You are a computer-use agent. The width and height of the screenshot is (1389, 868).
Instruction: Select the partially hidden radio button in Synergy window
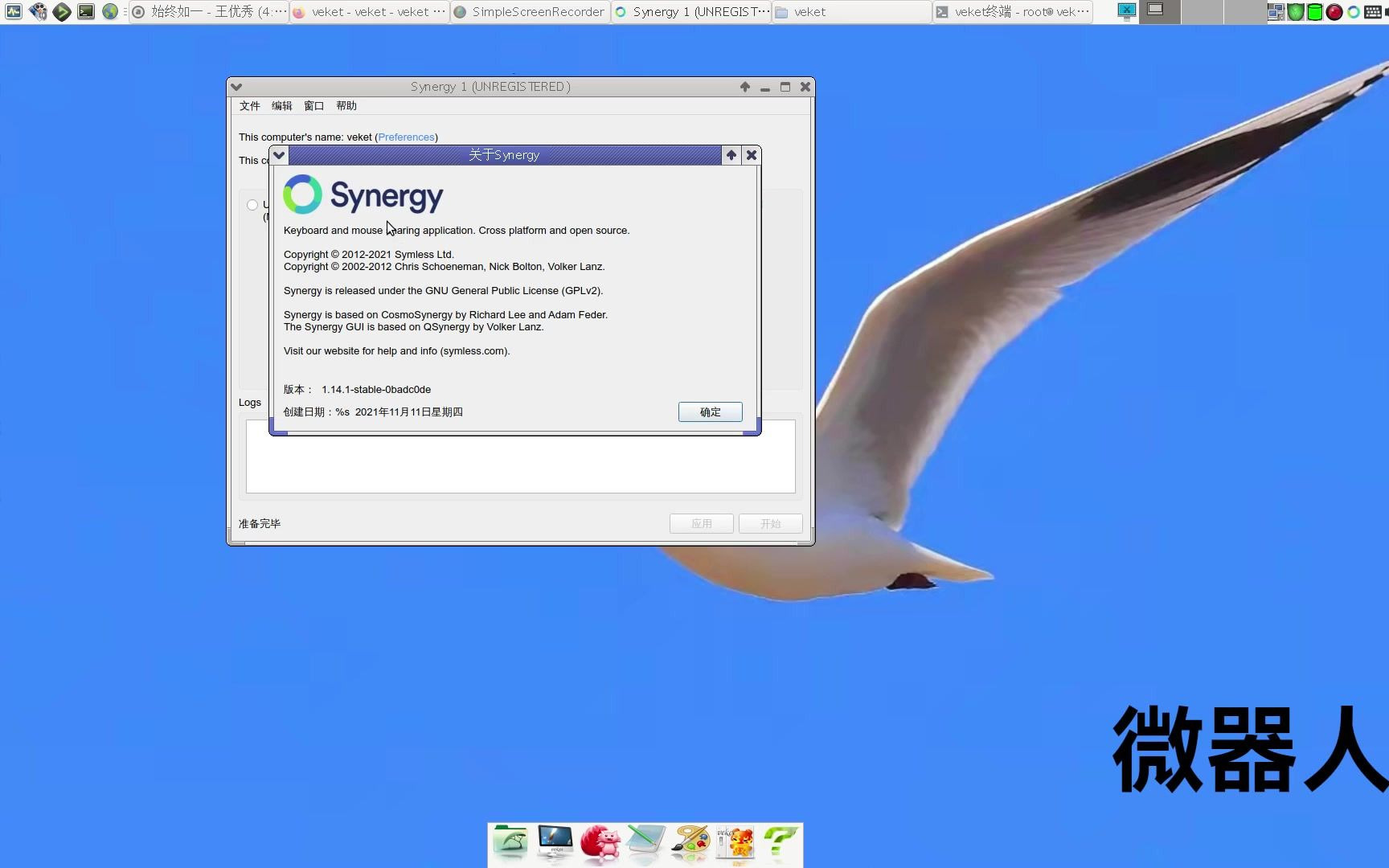[252, 205]
